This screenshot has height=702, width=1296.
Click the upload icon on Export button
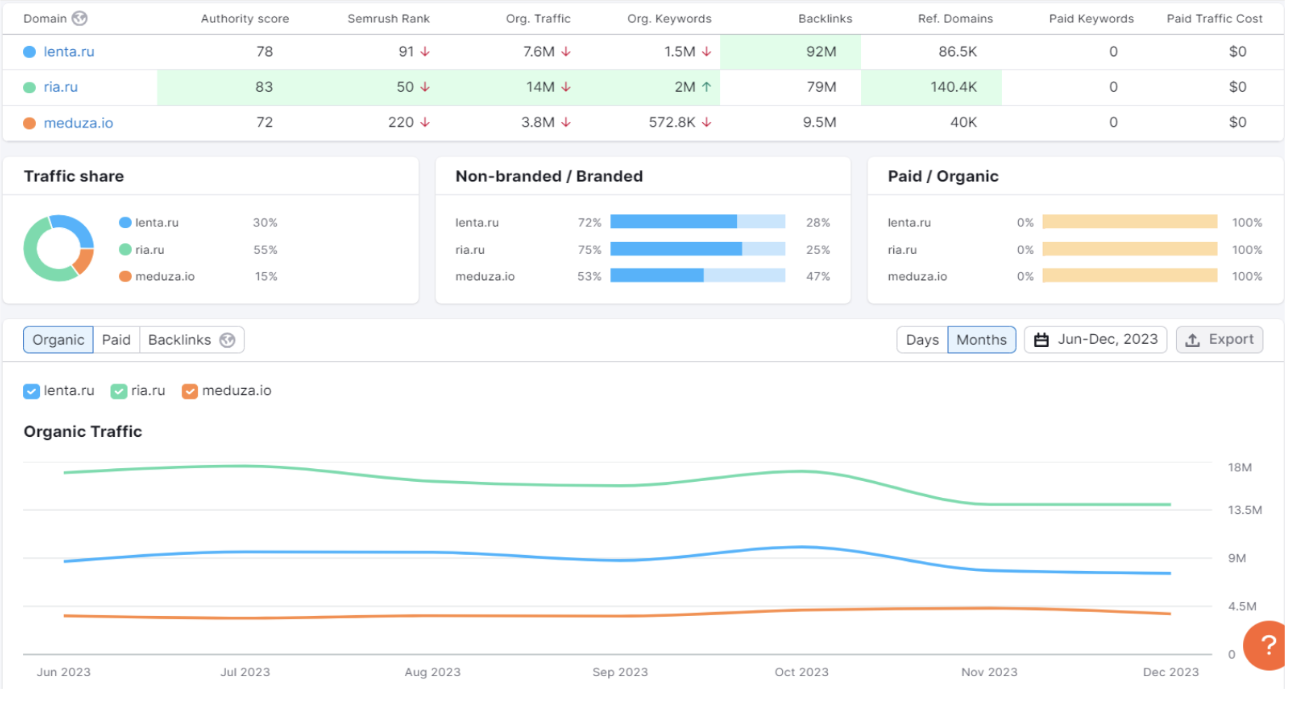(x=1192, y=340)
